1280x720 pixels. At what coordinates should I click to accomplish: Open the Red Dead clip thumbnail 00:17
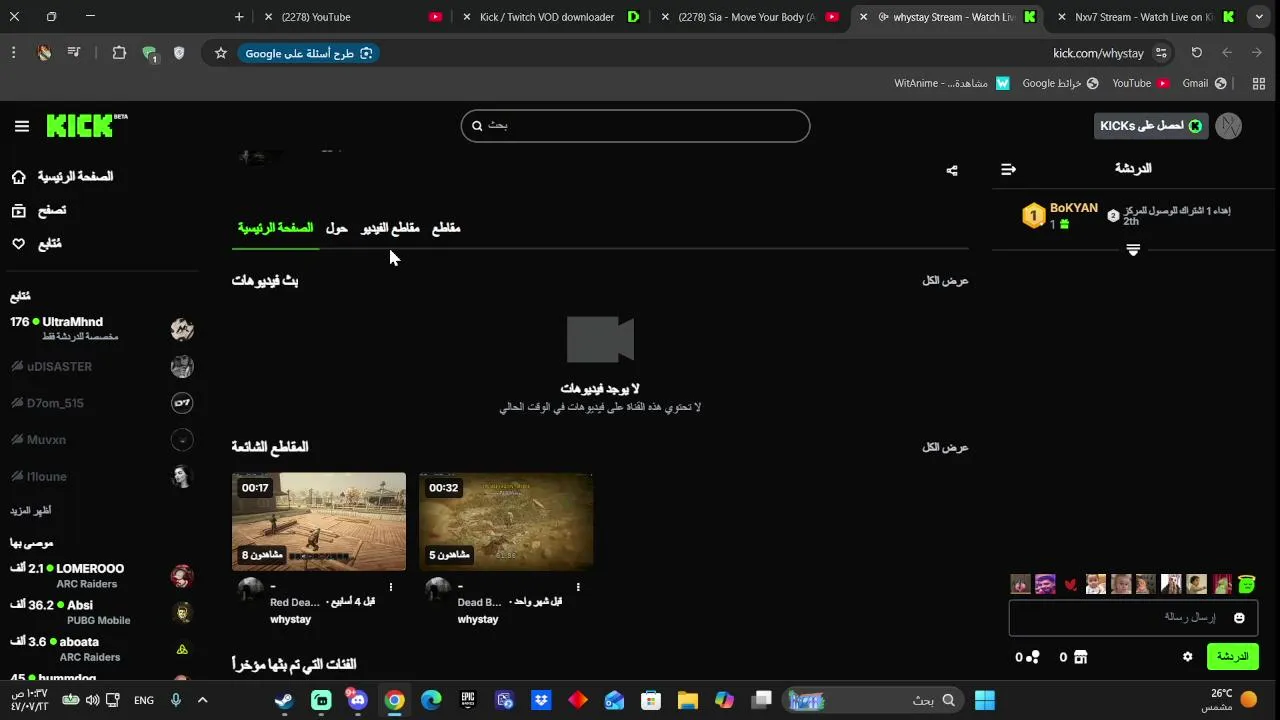click(319, 522)
